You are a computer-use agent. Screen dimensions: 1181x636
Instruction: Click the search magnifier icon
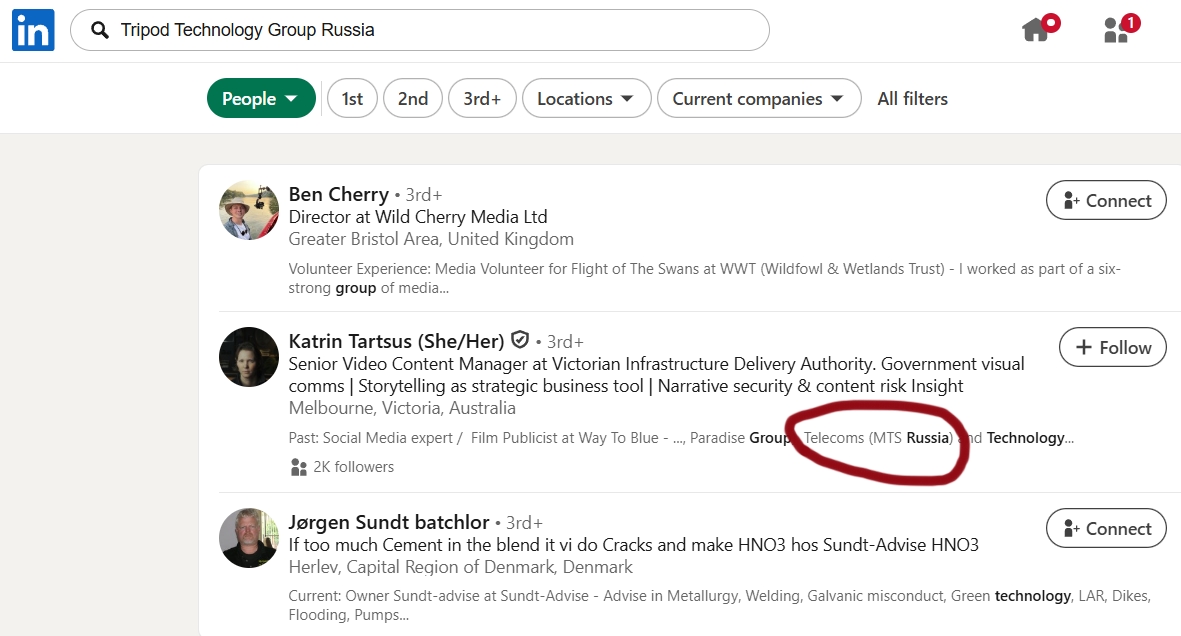coord(99,30)
